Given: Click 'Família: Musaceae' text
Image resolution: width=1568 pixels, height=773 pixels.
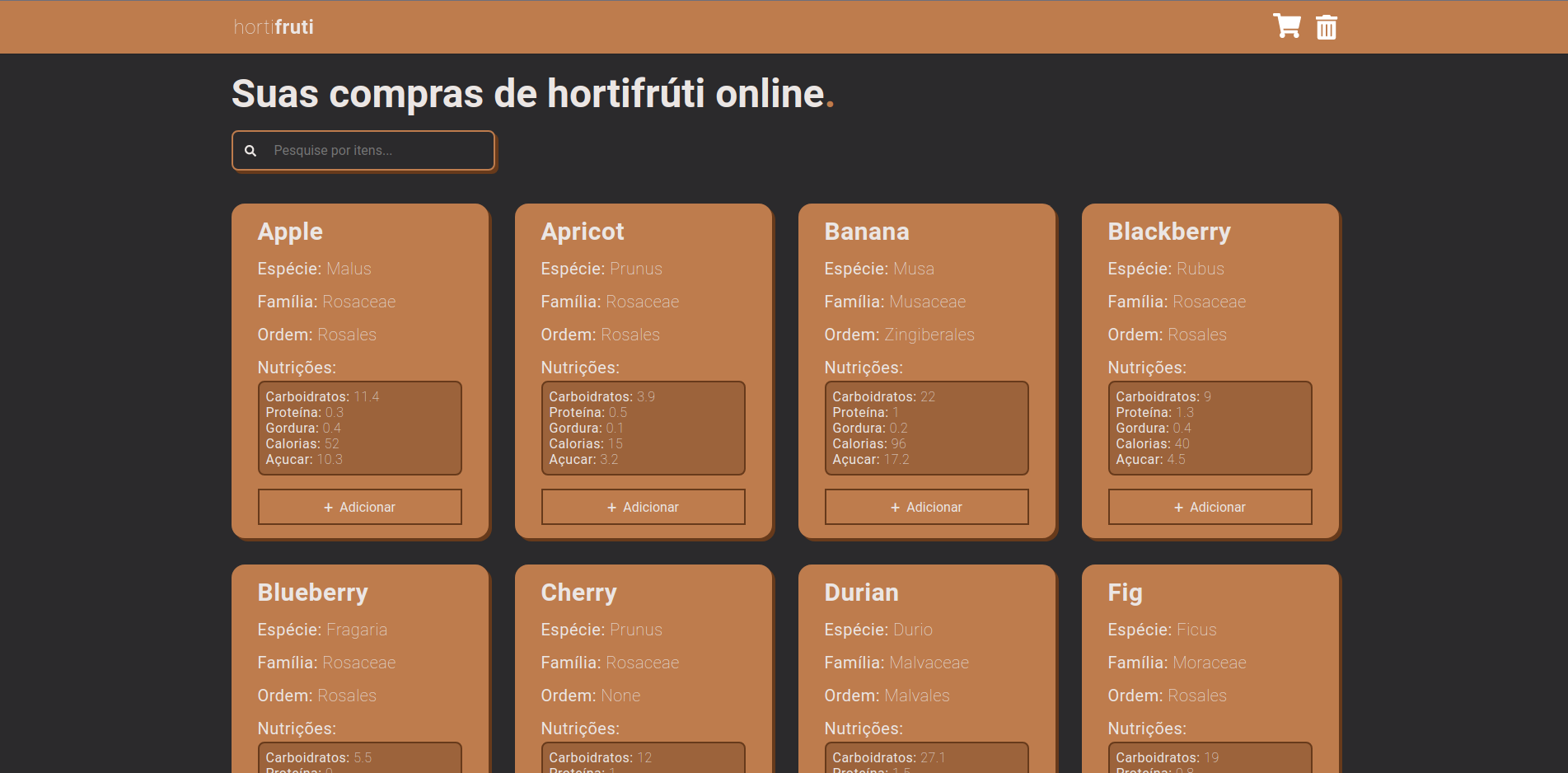Looking at the screenshot, I should 895,302.
